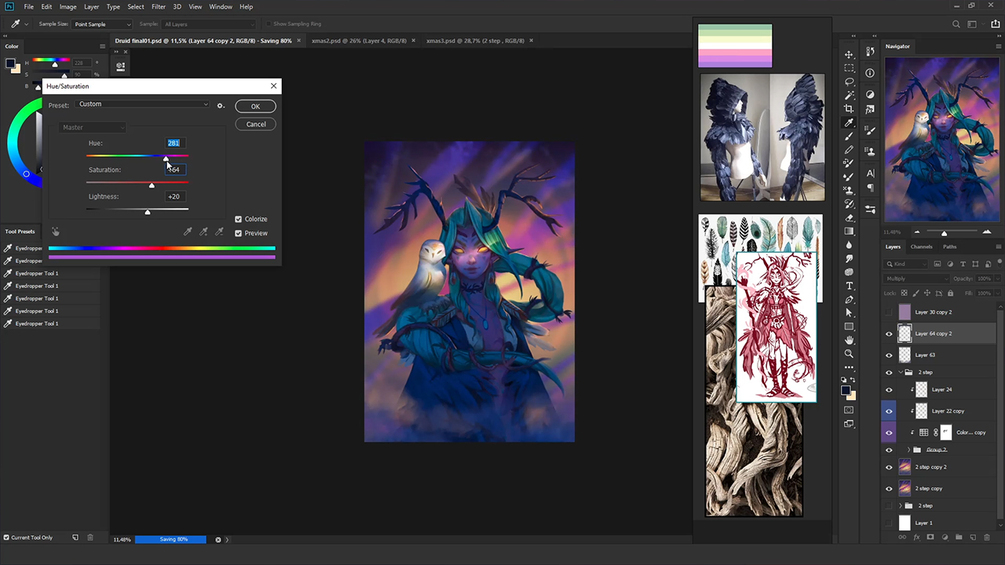This screenshot has height=565, width=1005.
Task: Expand the hidden 2 step group
Action: [x=901, y=505]
